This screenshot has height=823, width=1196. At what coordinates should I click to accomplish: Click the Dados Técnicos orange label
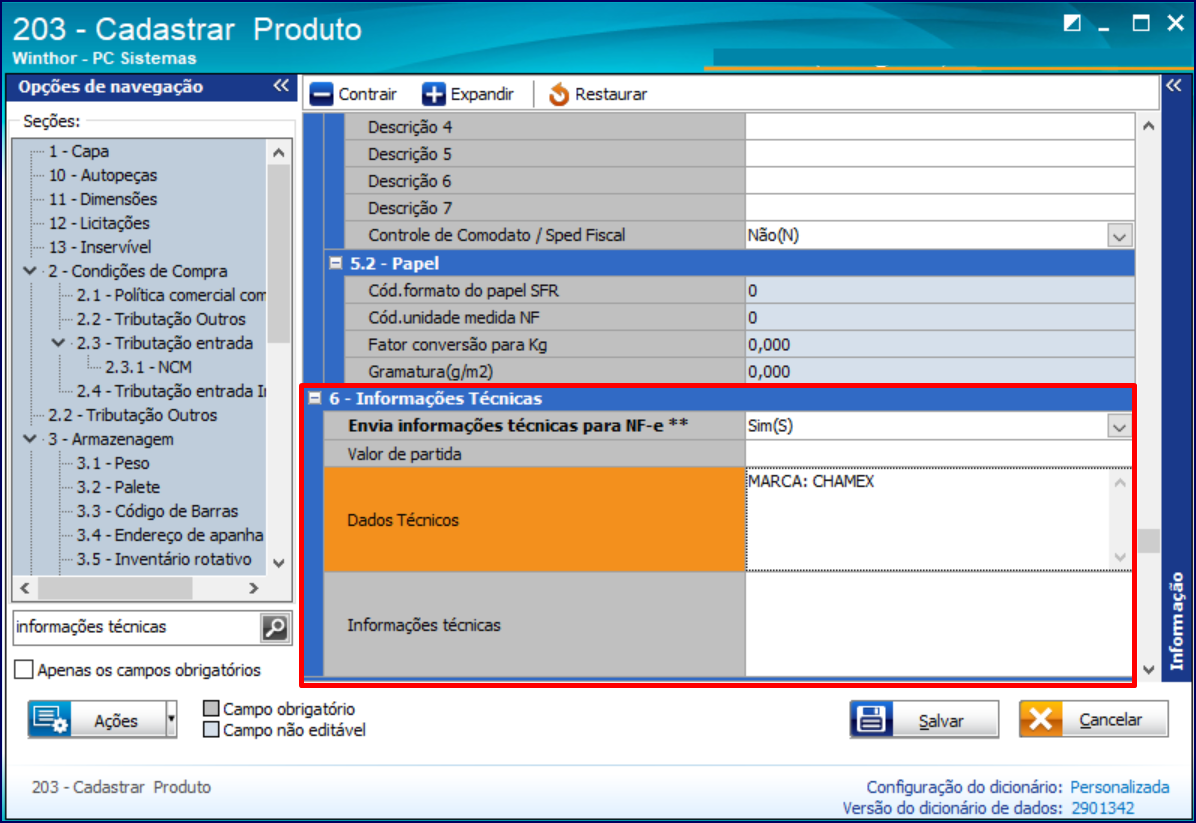[x=534, y=519]
